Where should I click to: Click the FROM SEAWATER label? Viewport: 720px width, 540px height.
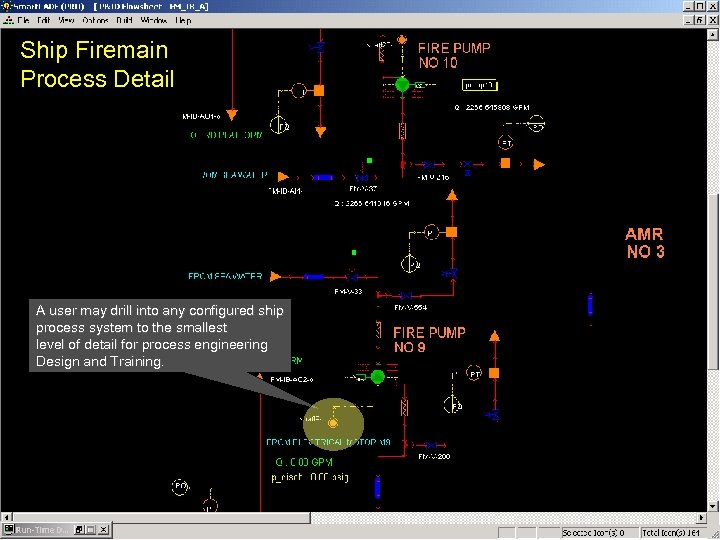tap(225, 276)
